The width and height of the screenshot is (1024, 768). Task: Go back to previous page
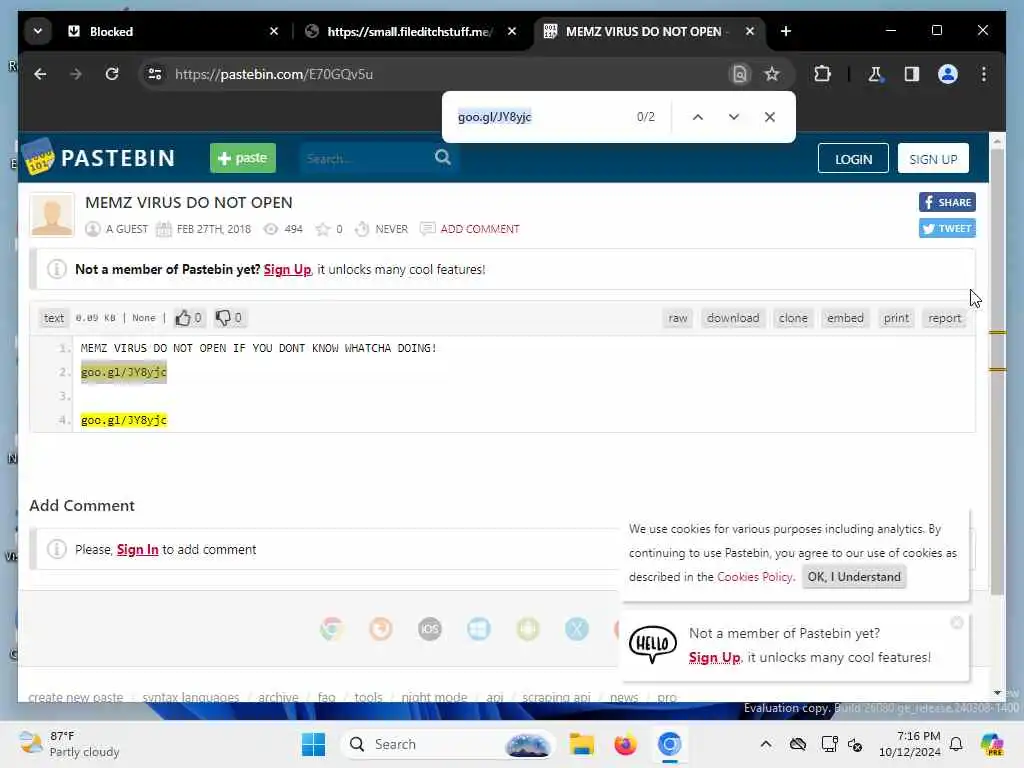click(40, 74)
